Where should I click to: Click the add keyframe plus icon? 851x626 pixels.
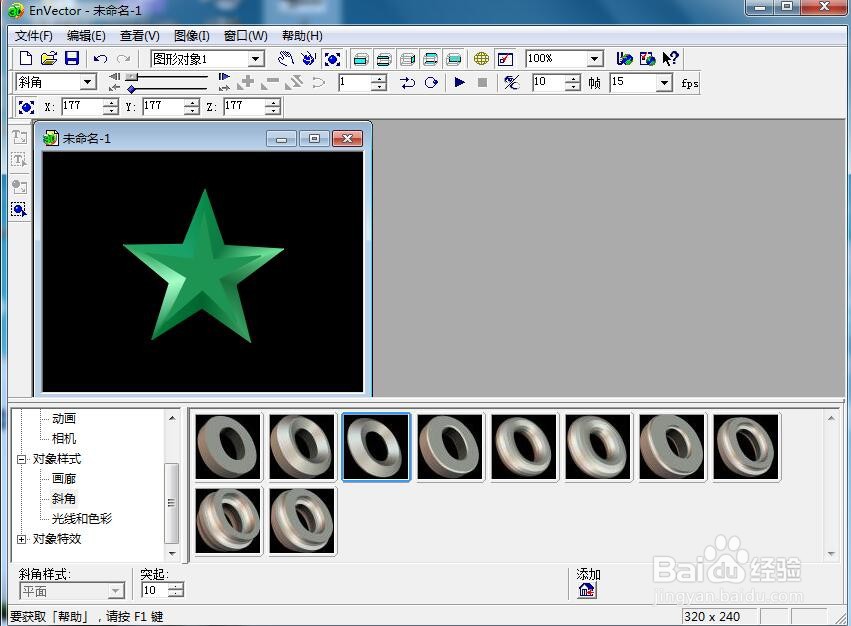point(246,82)
